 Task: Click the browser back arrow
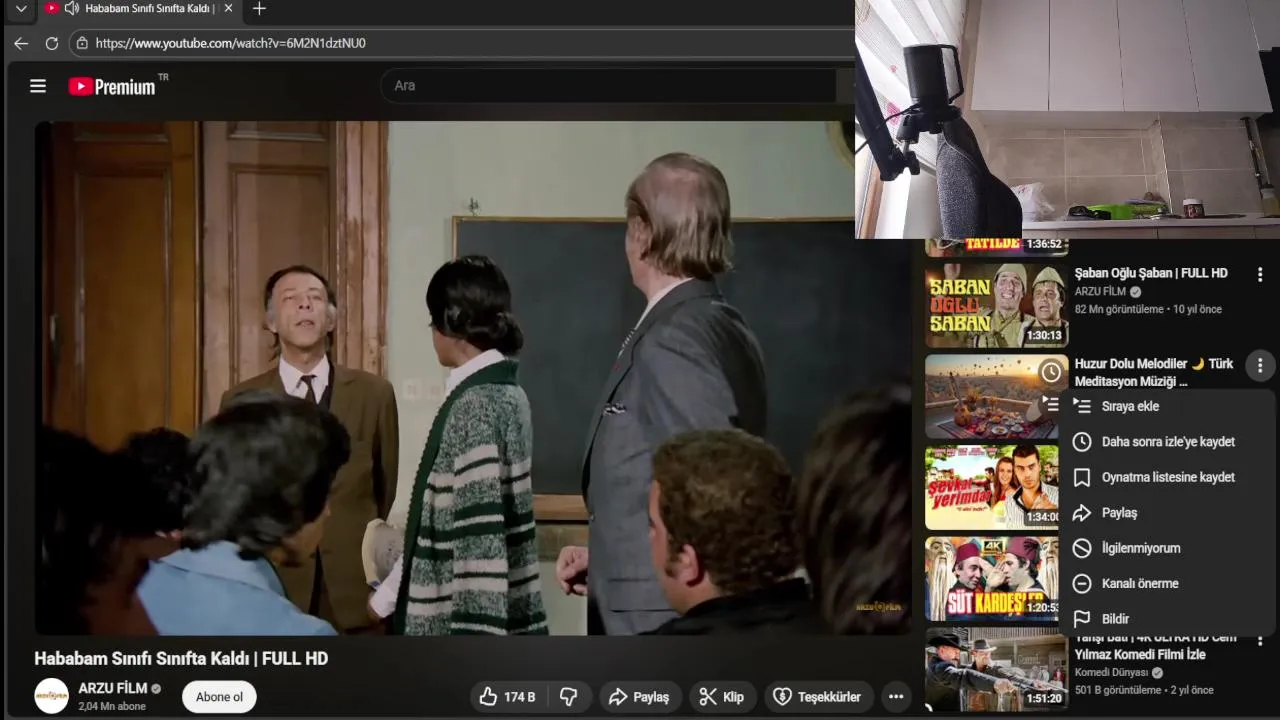pyautogui.click(x=21, y=43)
